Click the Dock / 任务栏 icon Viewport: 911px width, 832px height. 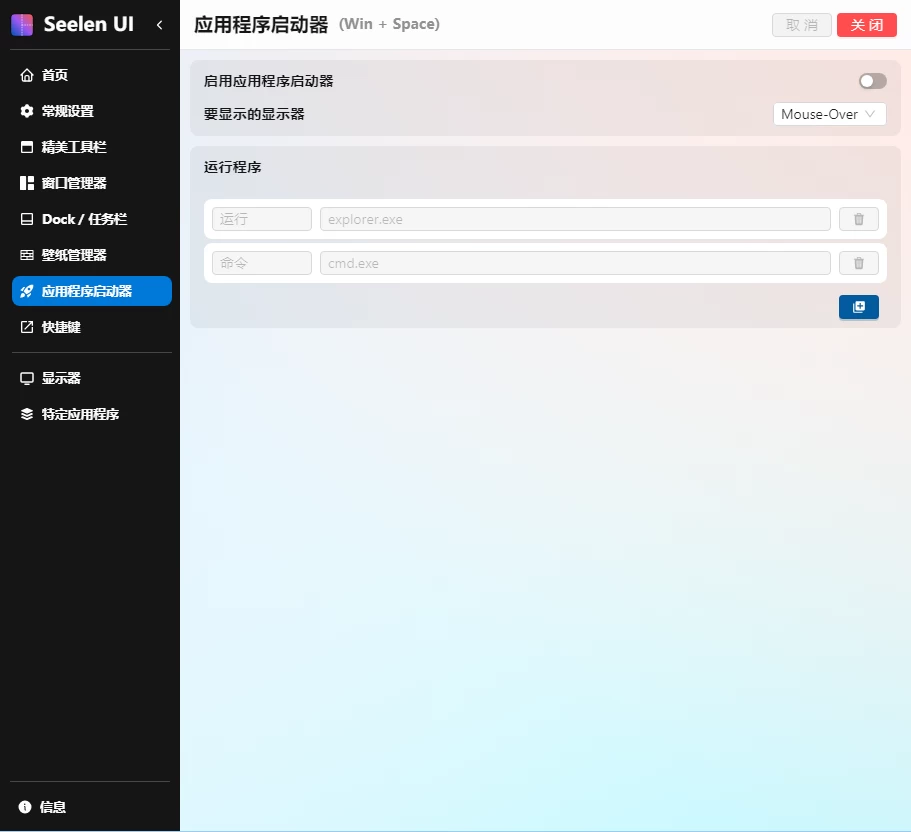coord(27,219)
